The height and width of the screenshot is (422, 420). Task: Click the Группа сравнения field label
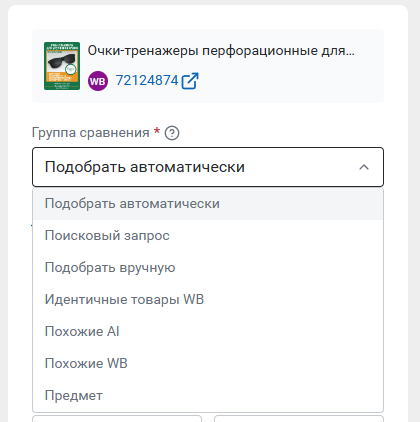(91, 133)
